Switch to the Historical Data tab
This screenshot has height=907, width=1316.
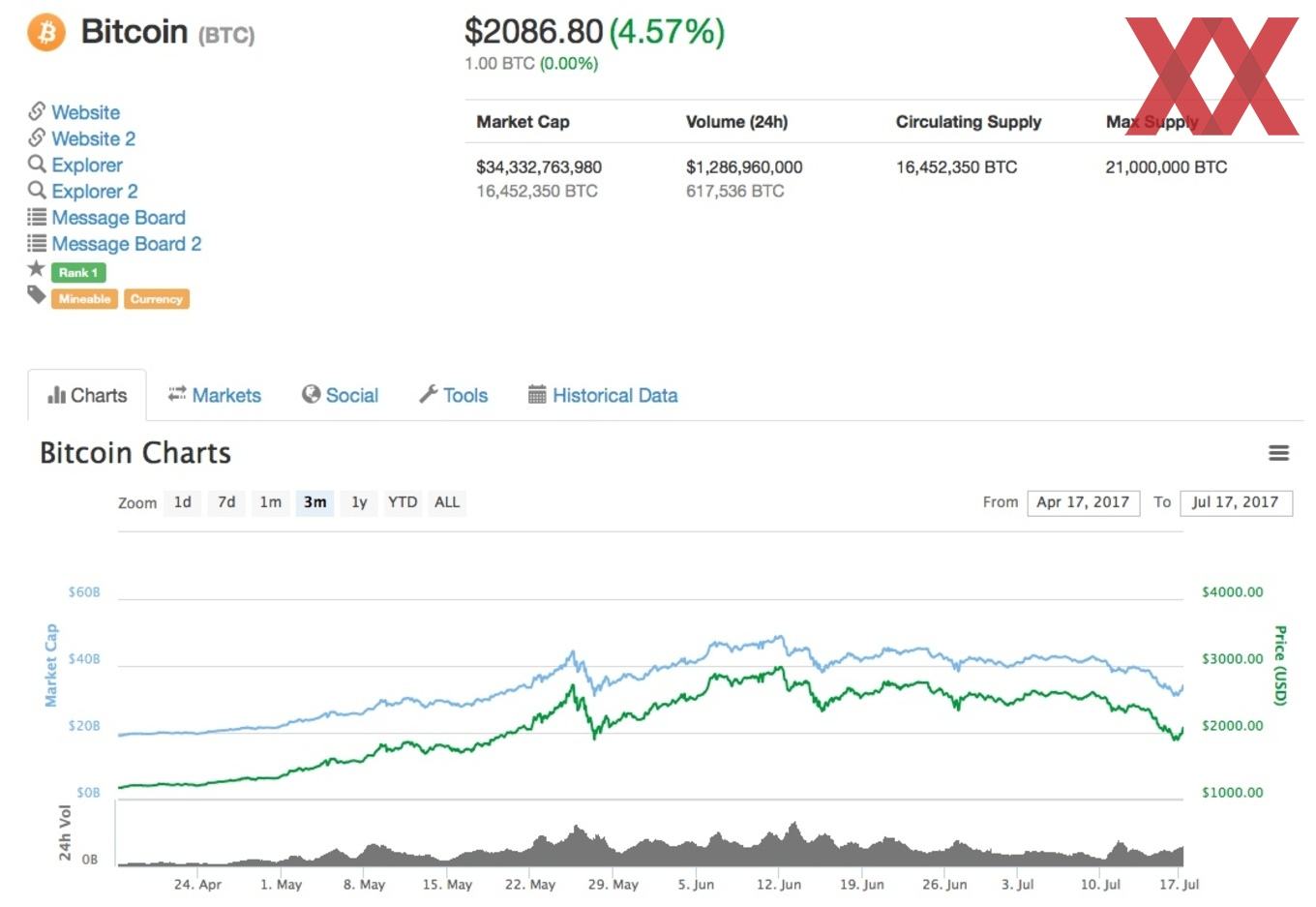click(603, 395)
